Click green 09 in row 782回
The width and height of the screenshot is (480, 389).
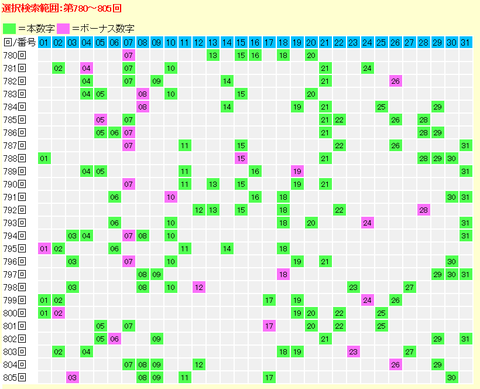157,81
